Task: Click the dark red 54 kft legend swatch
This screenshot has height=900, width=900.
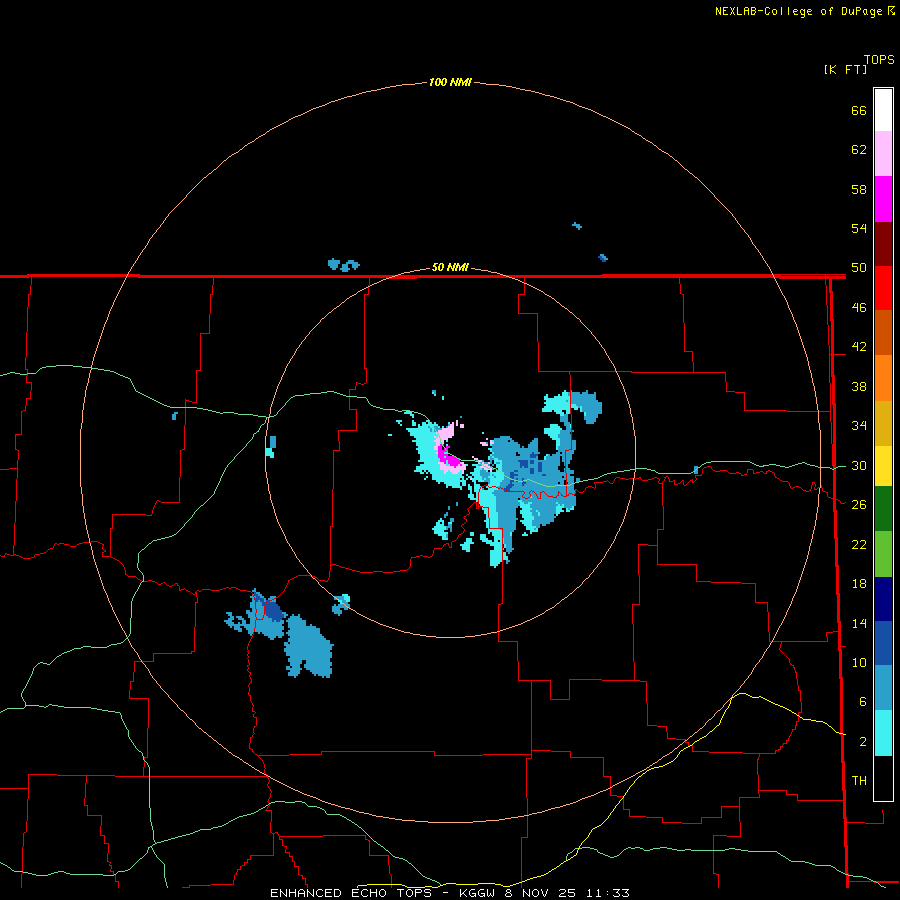Action: [x=883, y=245]
